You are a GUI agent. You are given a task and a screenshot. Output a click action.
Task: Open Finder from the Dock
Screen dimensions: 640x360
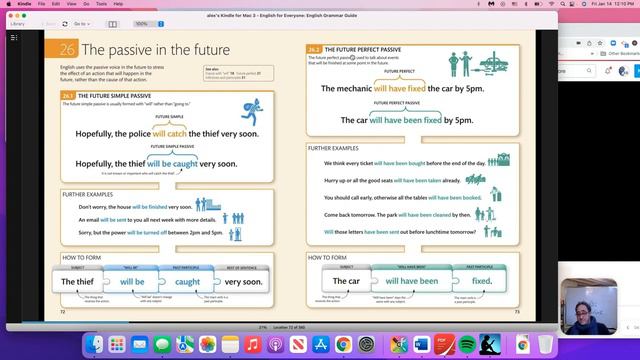coord(94,344)
